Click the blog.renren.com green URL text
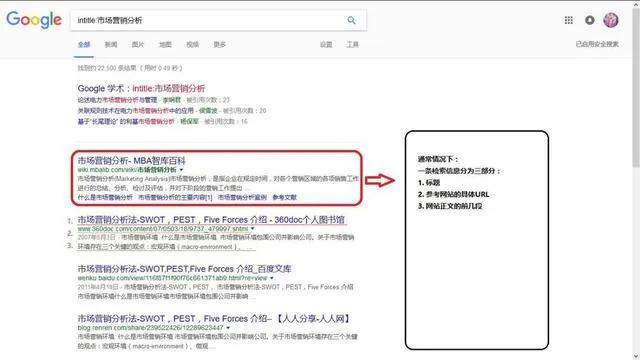640x360 pixels. pos(150,328)
